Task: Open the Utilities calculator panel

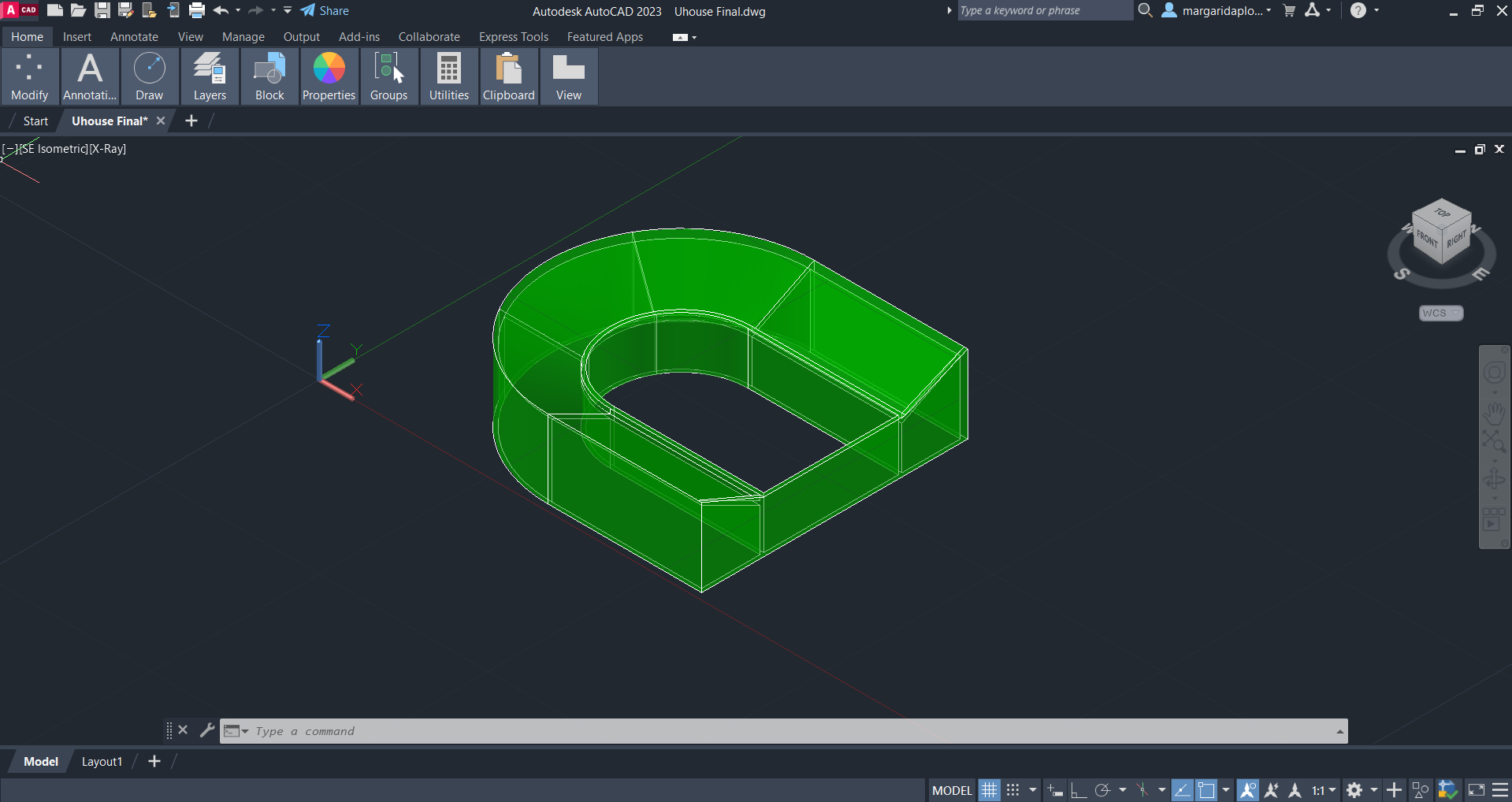Action: tap(449, 76)
